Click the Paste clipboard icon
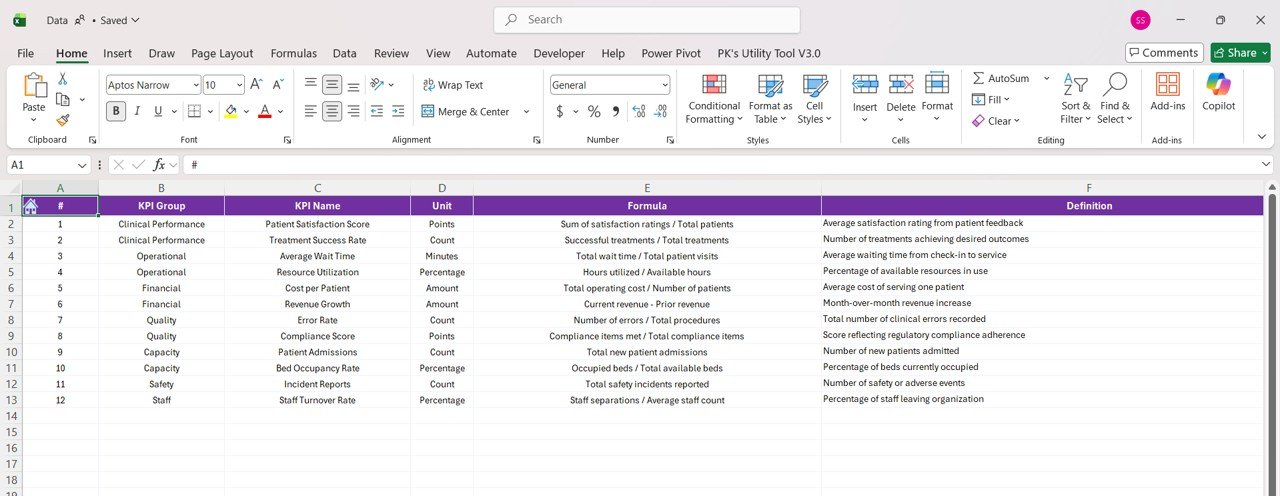 (34, 86)
